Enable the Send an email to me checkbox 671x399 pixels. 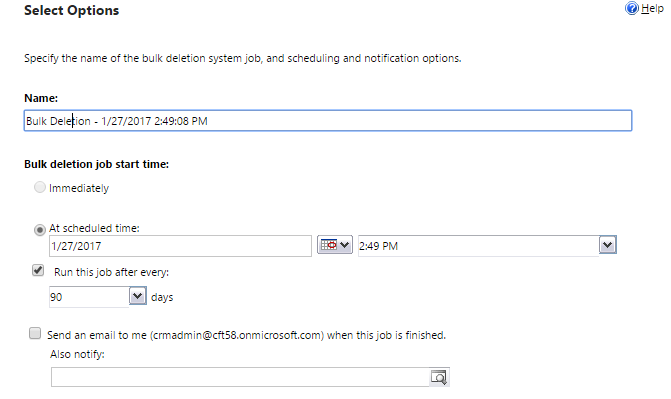[x=35, y=333]
